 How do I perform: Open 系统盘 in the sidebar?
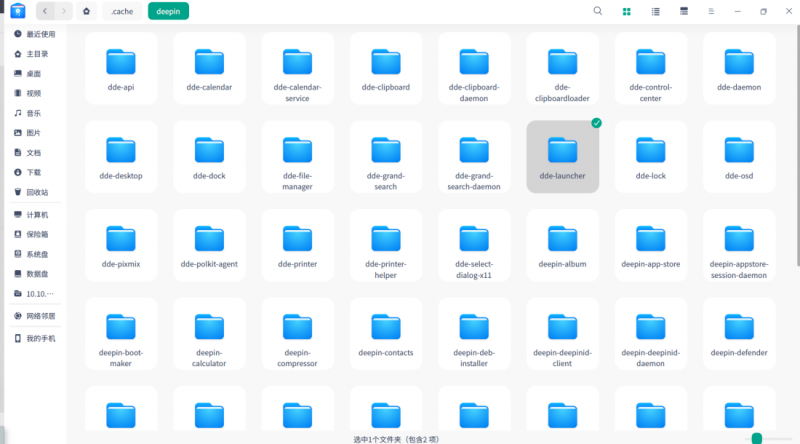(x=35, y=254)
